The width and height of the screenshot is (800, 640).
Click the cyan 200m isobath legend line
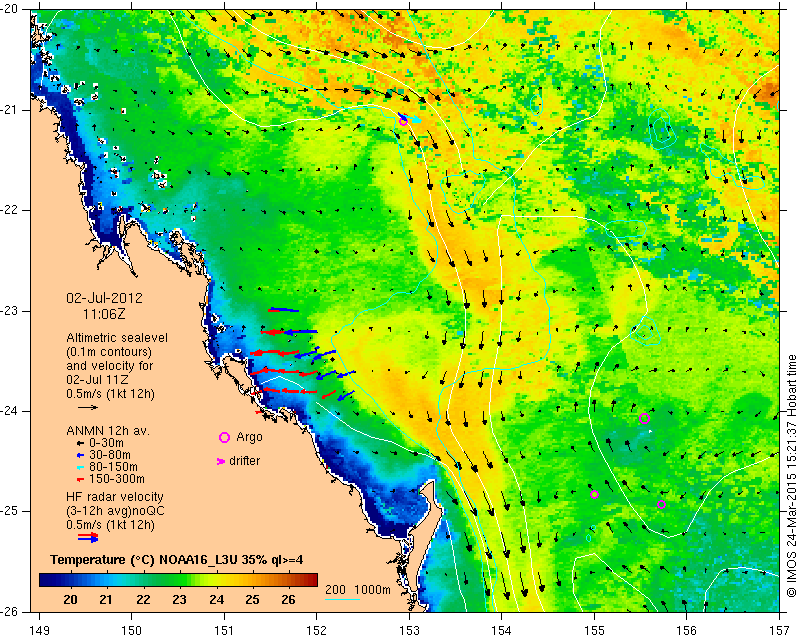point(342,599)
